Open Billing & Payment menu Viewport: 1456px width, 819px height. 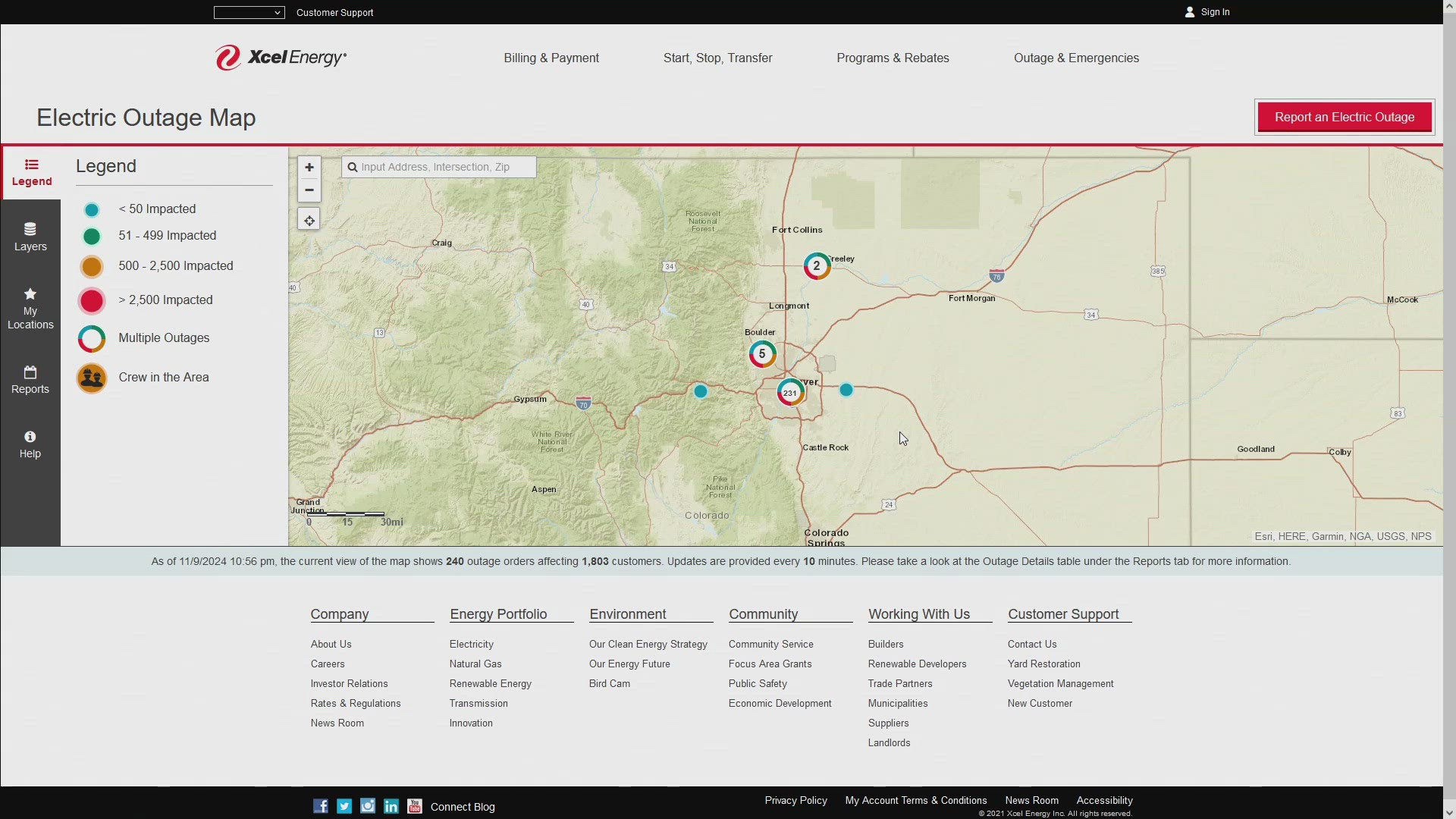coord(551,58)
